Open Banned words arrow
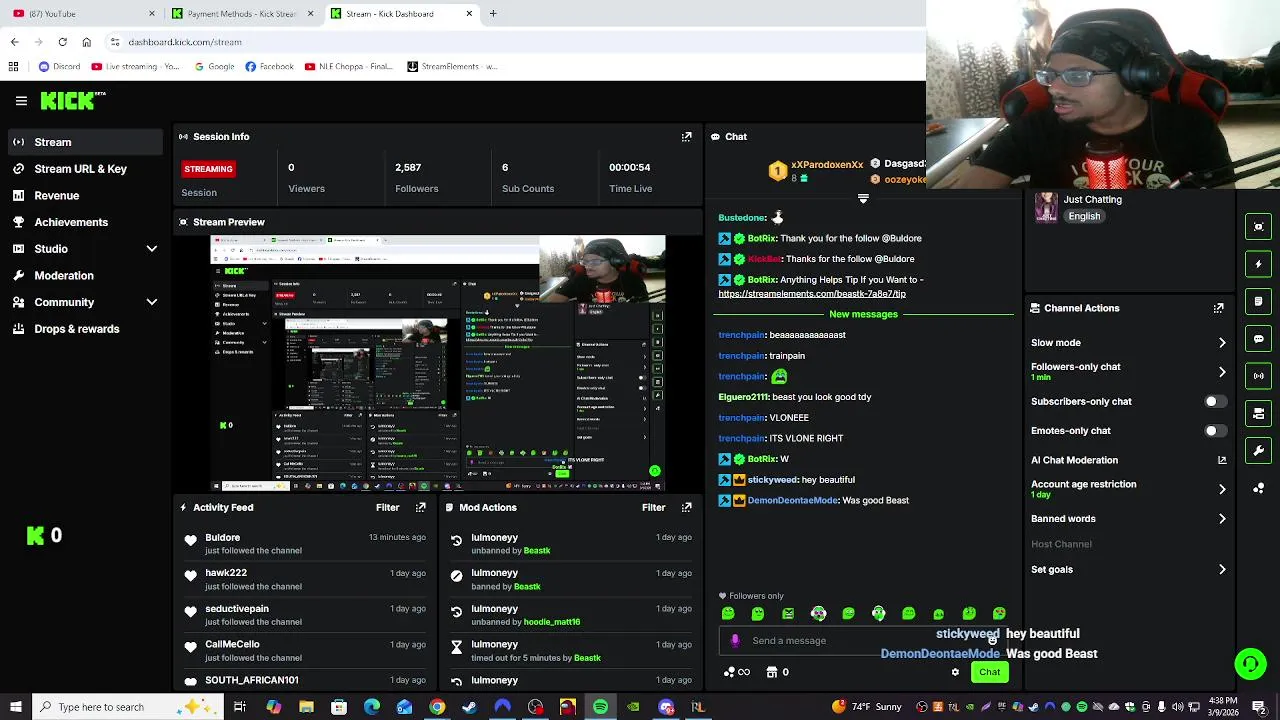The width and height of the screenshot is (1280, 720). [1222, 519]
